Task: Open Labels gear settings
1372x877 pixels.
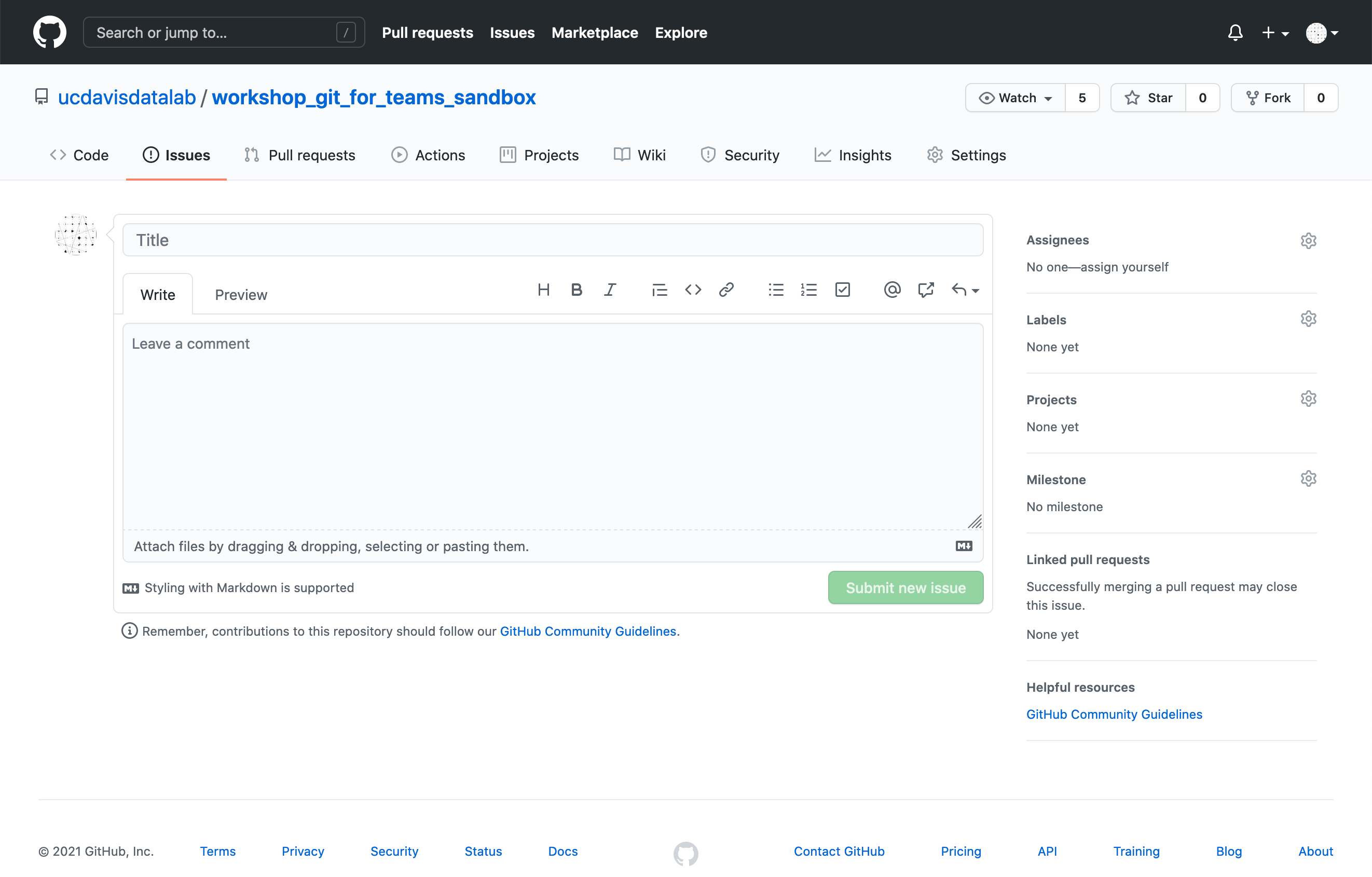Action: pos(1308,319)
